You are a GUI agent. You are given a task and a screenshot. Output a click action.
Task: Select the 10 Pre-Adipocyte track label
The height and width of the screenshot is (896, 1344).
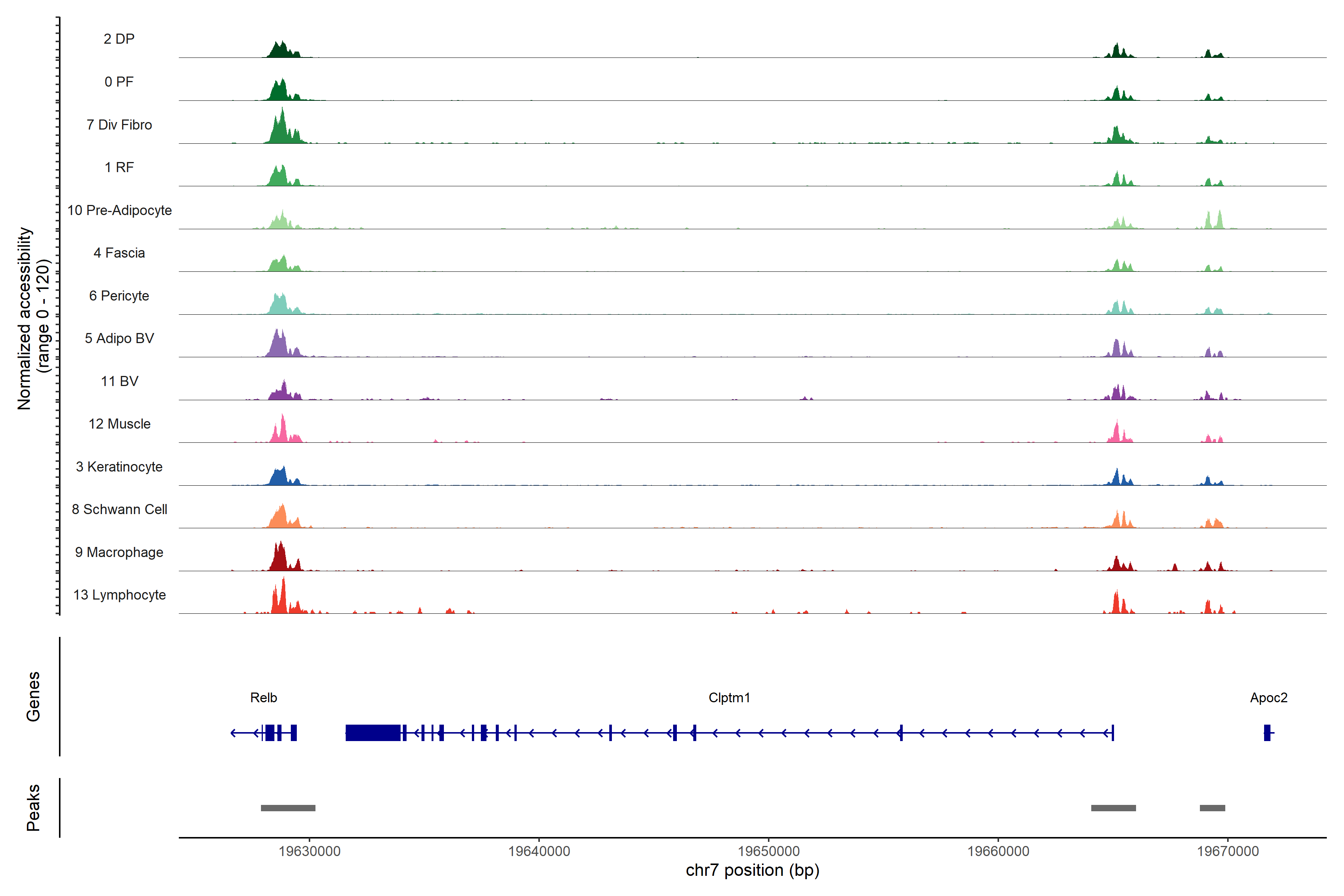(x=119, y=210)
